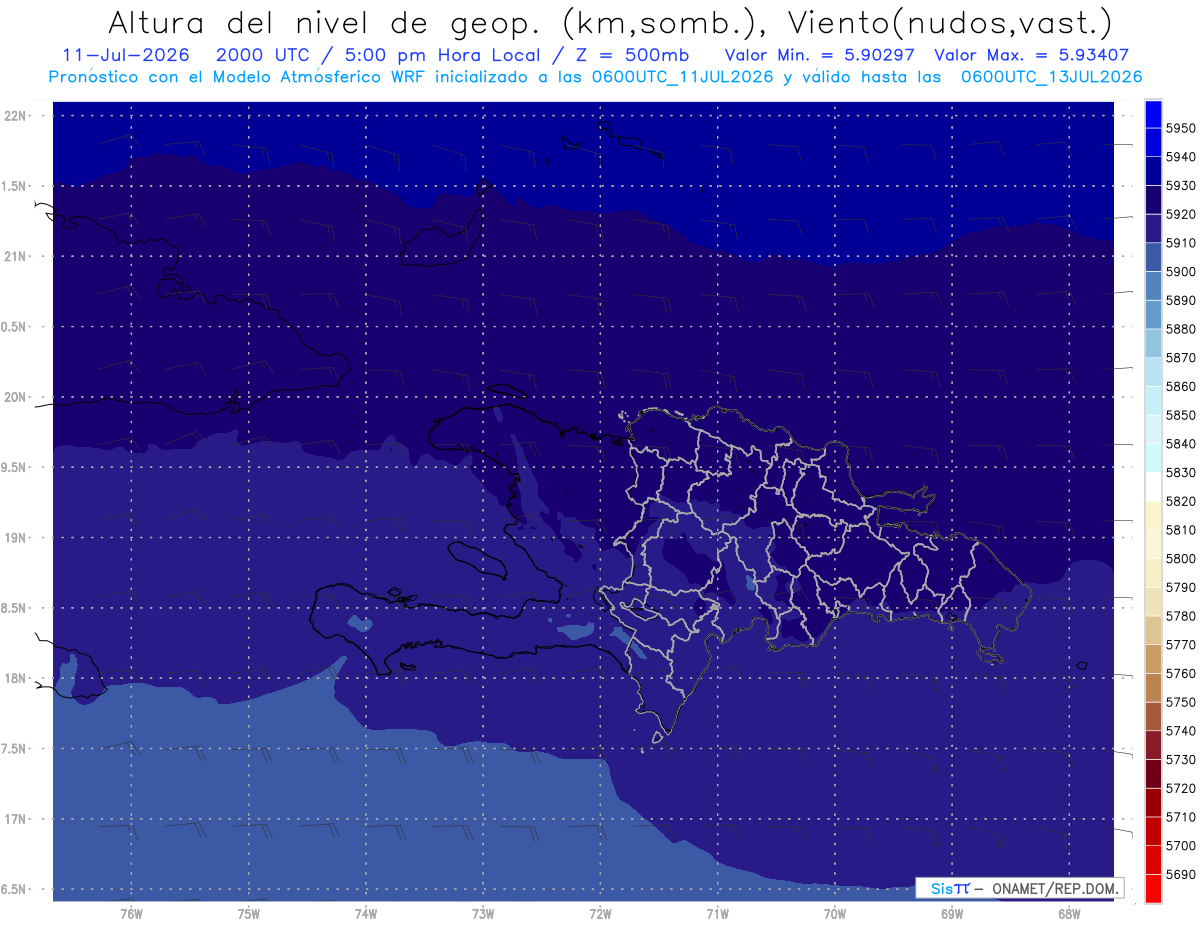The height and width of the screenshot is (927, 1200).
Task: Click the '69W' longitude axis label
Action: pos(952,913)
